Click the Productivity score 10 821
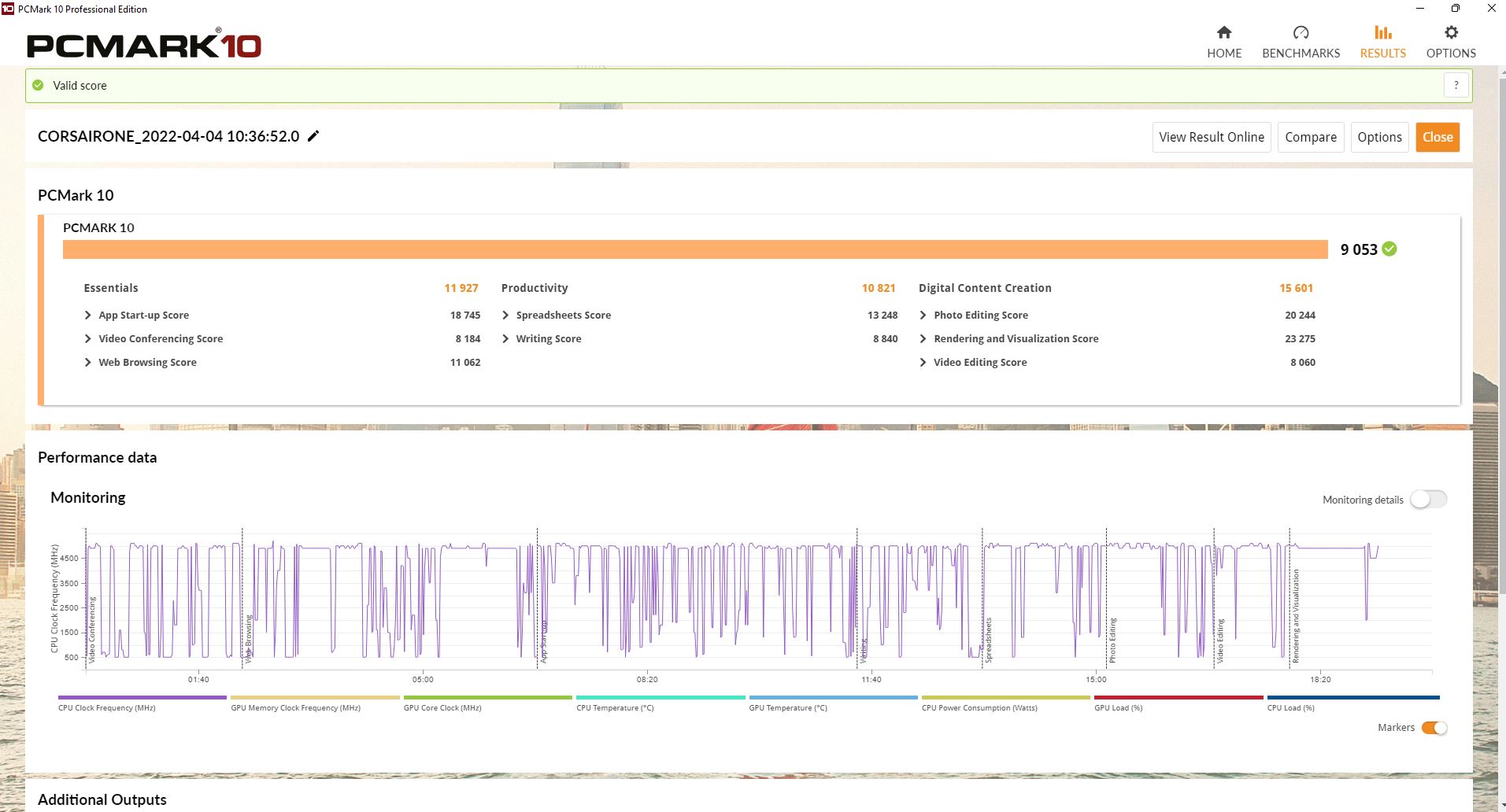This screenshot has height=812, width=1506. 879,288
